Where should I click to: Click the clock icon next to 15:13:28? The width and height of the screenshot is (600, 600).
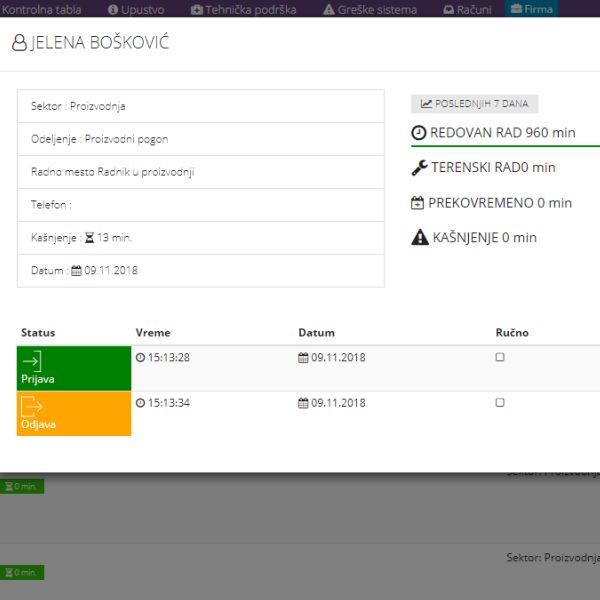pyautogui.click(x=140, y=357)
